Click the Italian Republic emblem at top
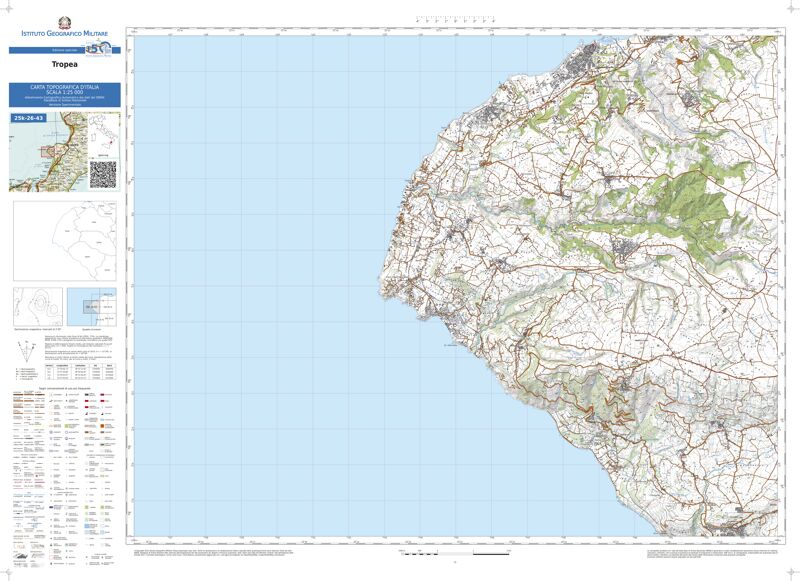Viewport: 800px width, 581px height. click(65, 23)
